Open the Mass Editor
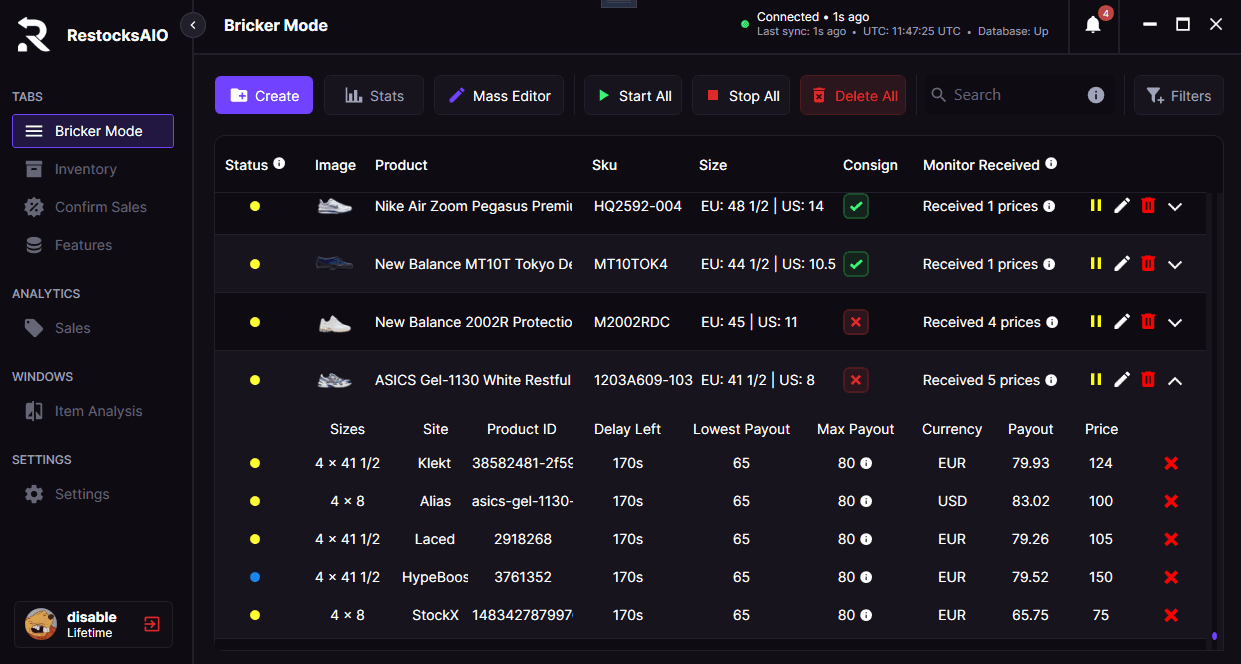This screenshot has height=664, width=1241. (x=499, y=95)
